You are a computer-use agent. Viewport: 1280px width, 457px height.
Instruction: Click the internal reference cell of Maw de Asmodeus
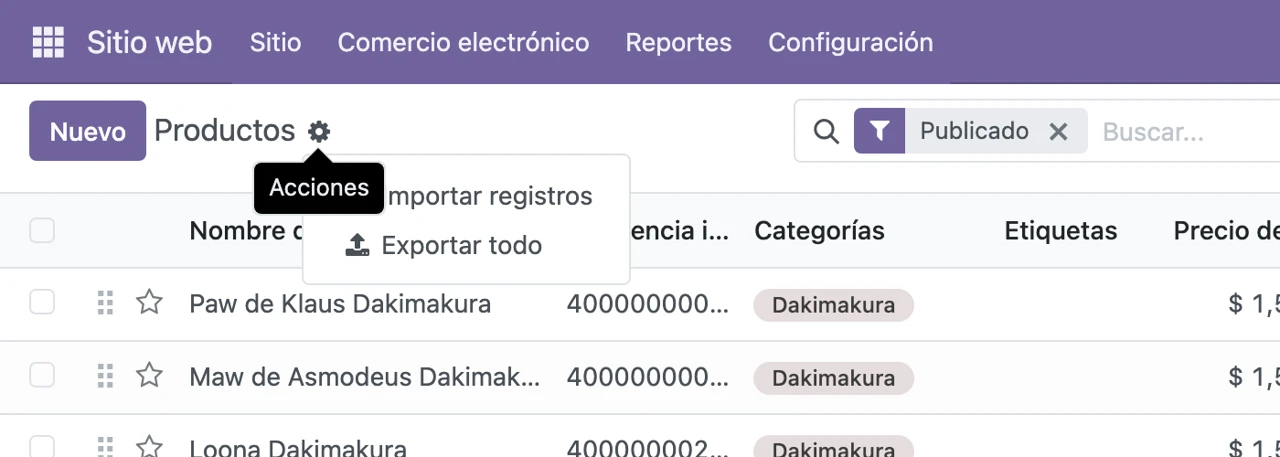[648, 377]
